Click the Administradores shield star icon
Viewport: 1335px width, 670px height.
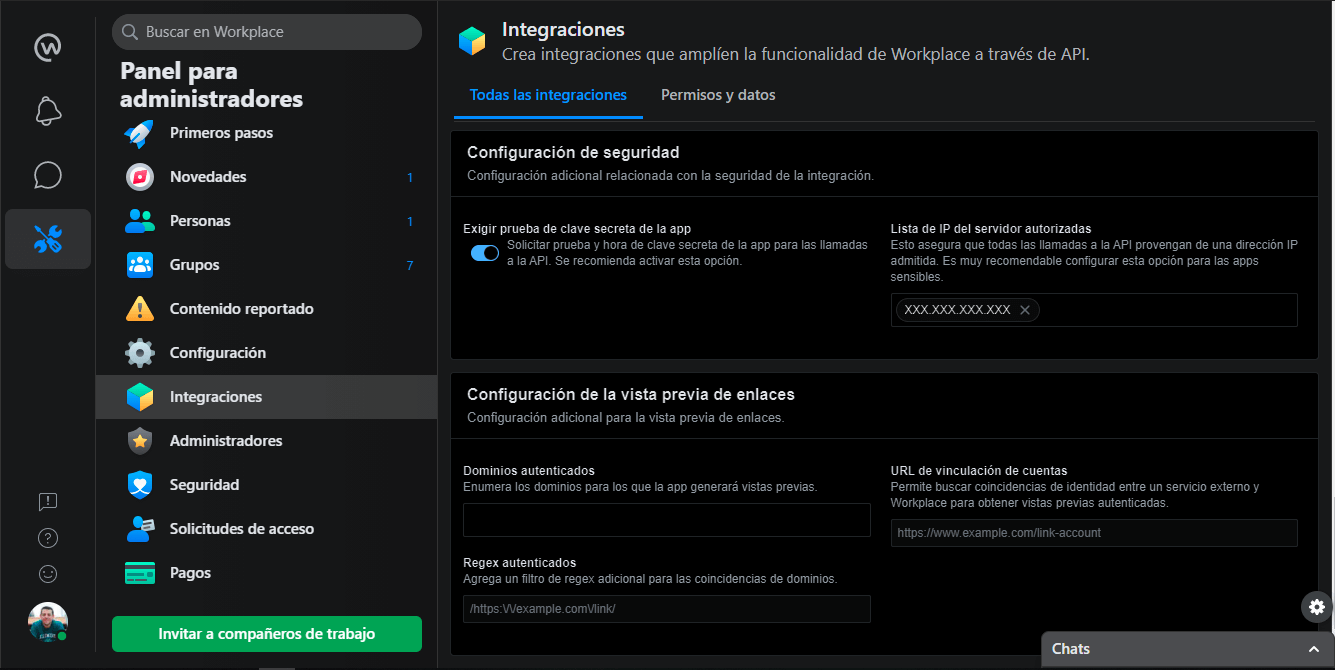pyautogui.click(x=140, y=441)
